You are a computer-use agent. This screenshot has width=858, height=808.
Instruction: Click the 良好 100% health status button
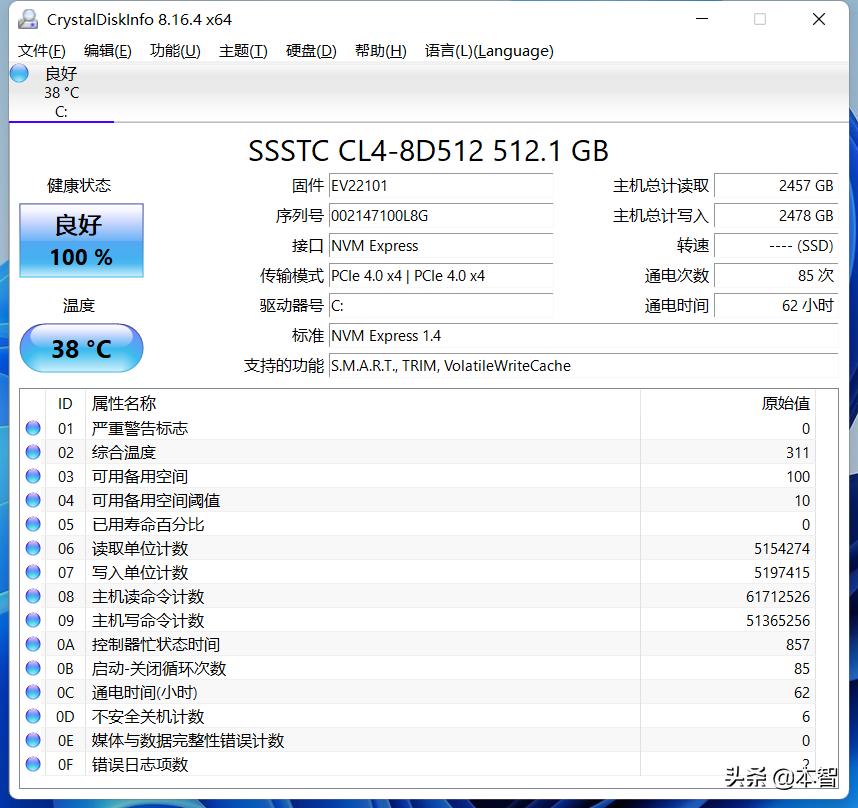pos(81,240)
